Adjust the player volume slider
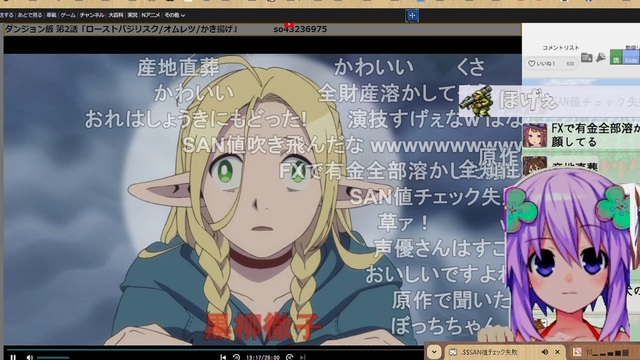The height and width of the screenshot is (360, 640). (x=53, y=358)
